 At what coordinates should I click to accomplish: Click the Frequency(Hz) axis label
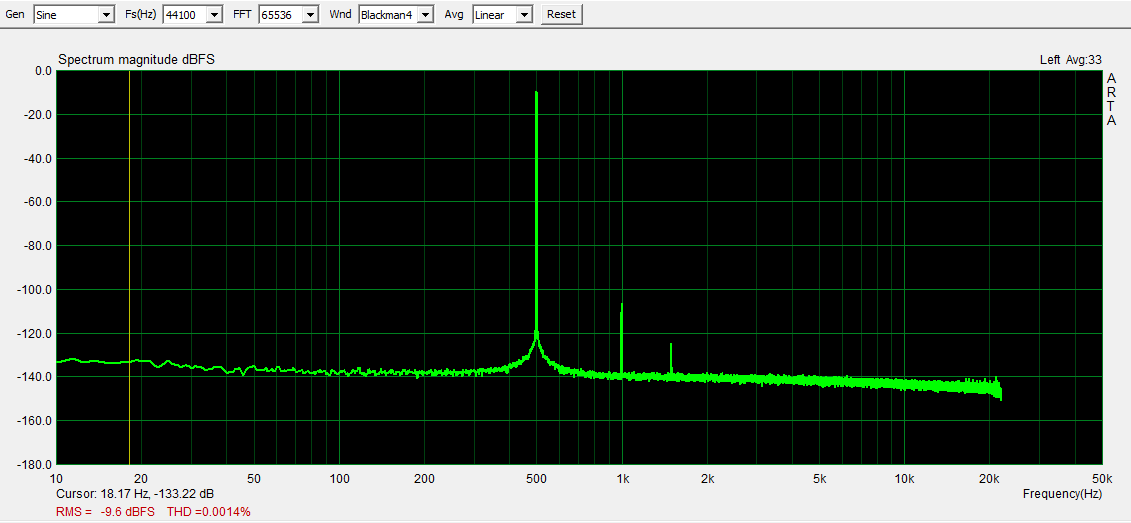click(1062, 494)
